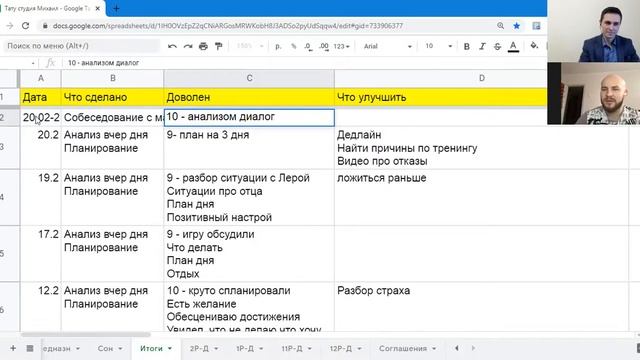The width and height of the screenshot is (640, 360).
Task: Open all sheets list icon
Action: [x=30, y=348]
